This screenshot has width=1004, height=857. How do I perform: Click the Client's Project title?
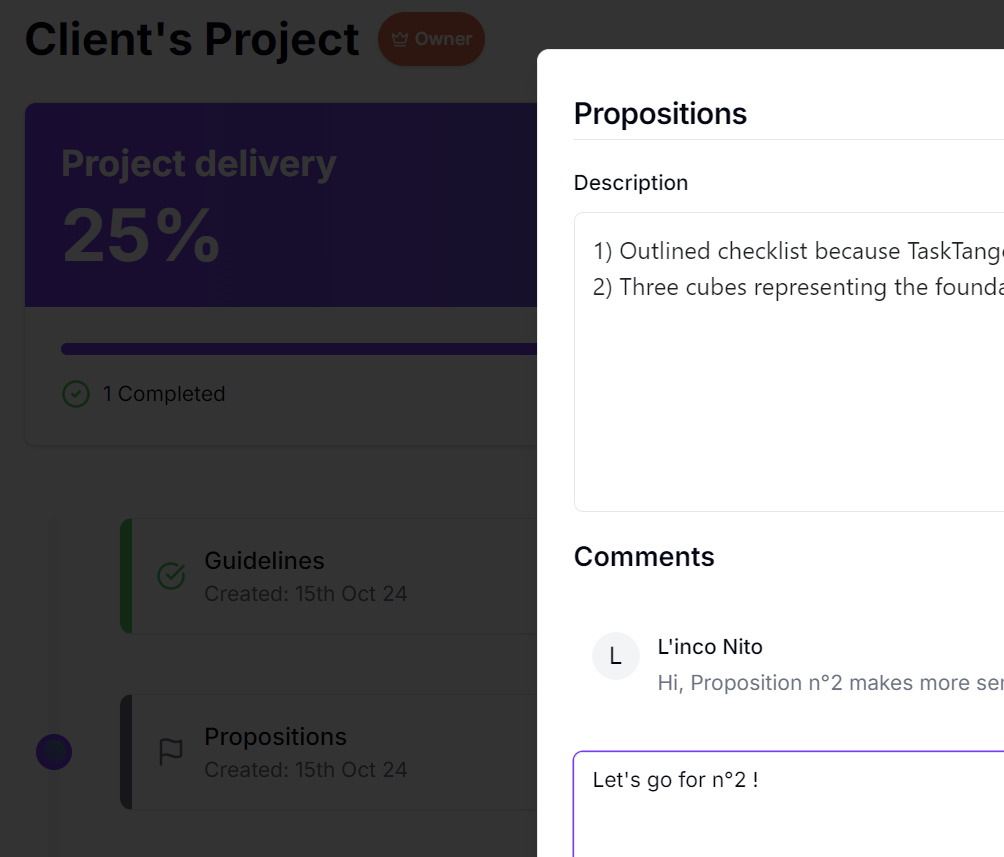click(192, 39)
